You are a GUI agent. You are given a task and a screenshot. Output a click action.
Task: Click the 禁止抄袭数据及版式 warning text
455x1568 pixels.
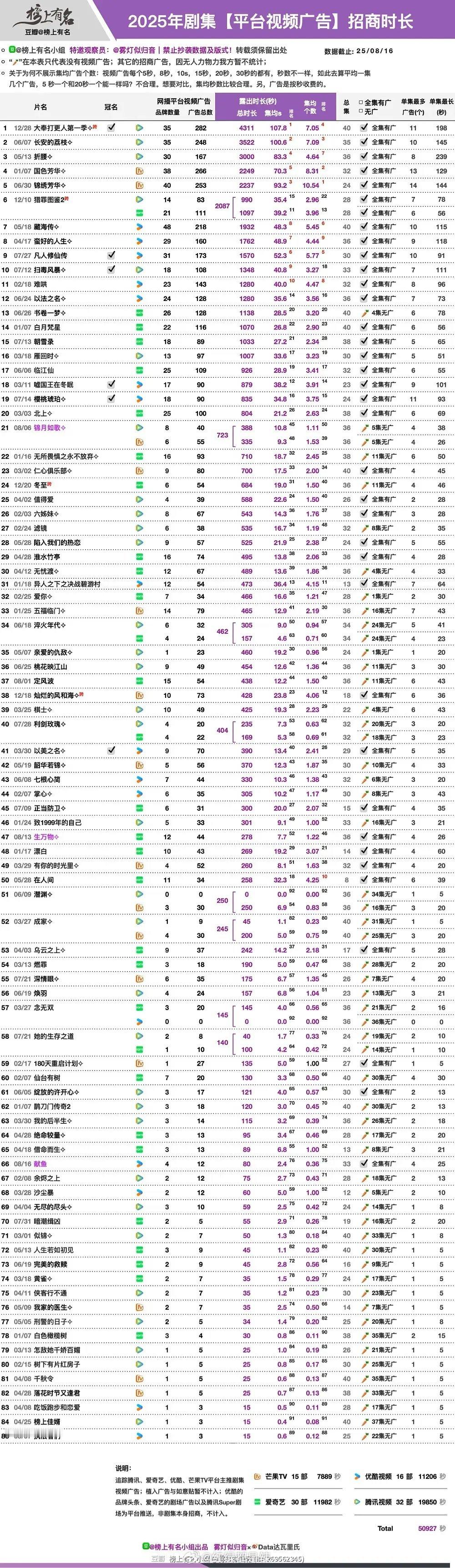pos(197,50)
